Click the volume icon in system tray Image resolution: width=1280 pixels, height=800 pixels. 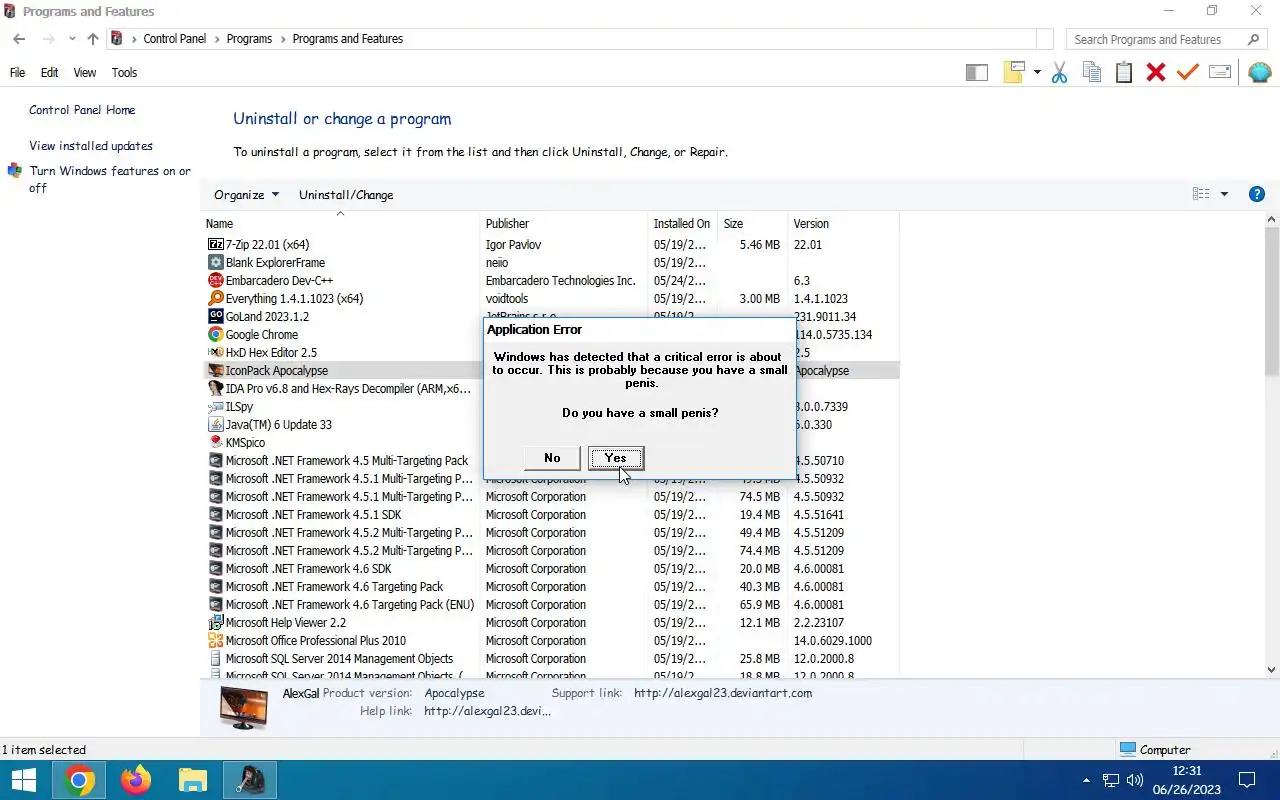click(x=1135, y=780)
